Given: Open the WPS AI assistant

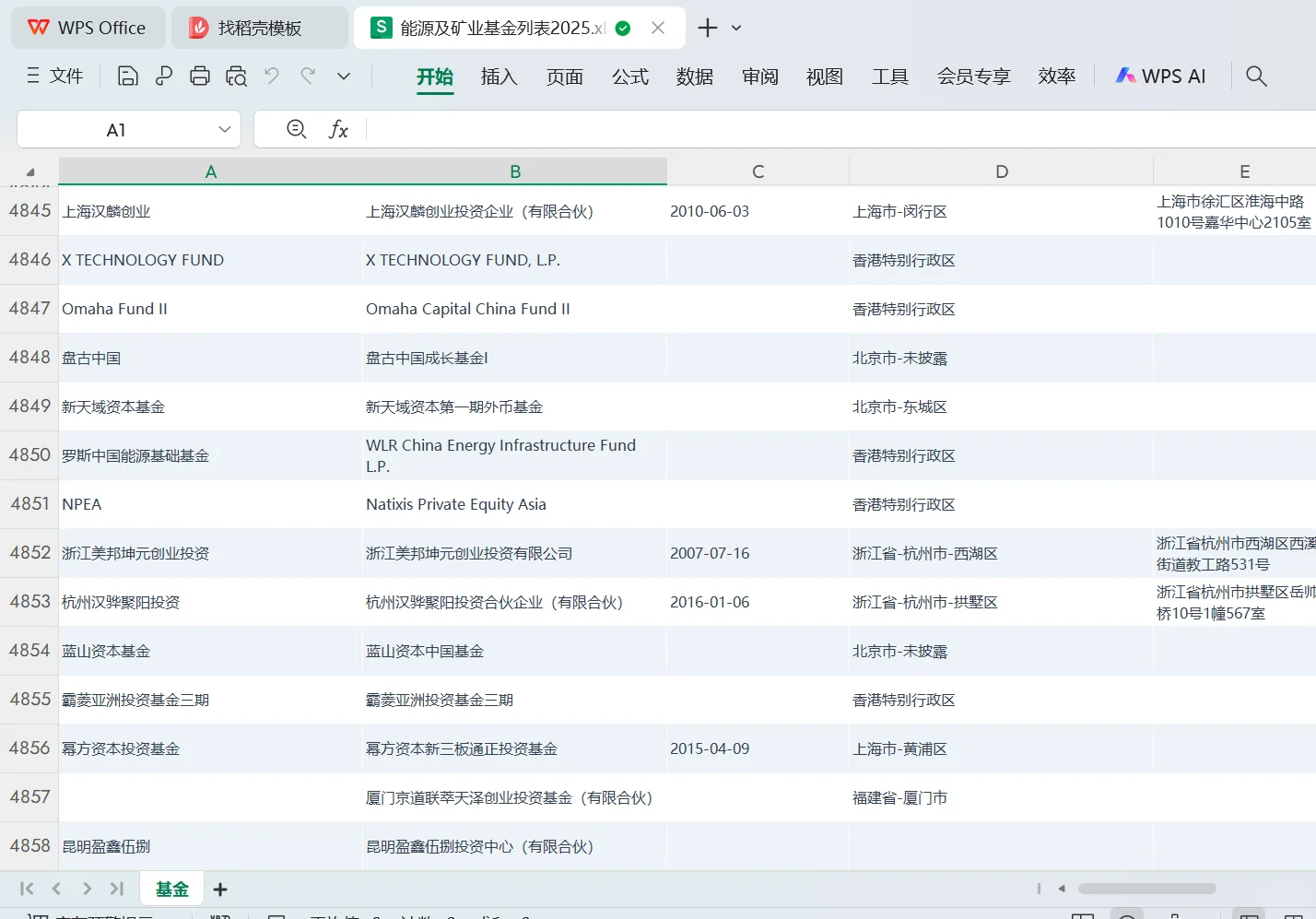Looking at the screenshot, I should click(x=1160, y=76).
